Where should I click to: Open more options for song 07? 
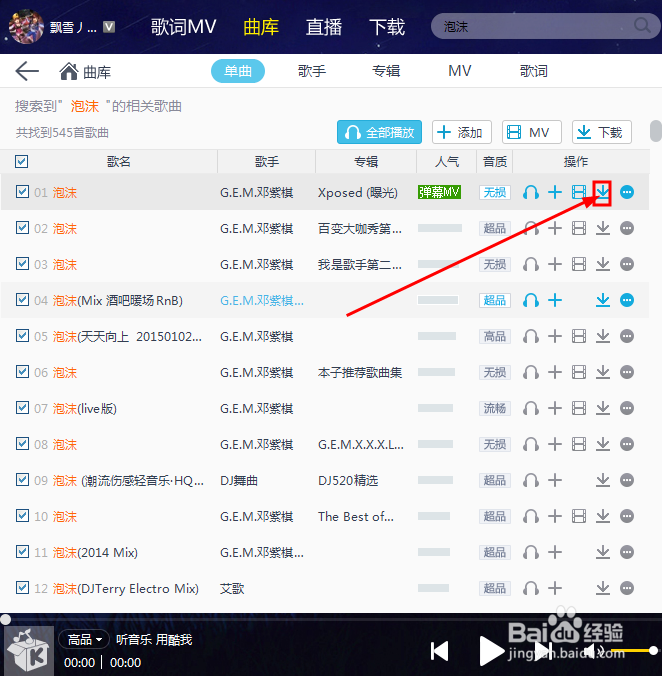[x=627, y=408]
